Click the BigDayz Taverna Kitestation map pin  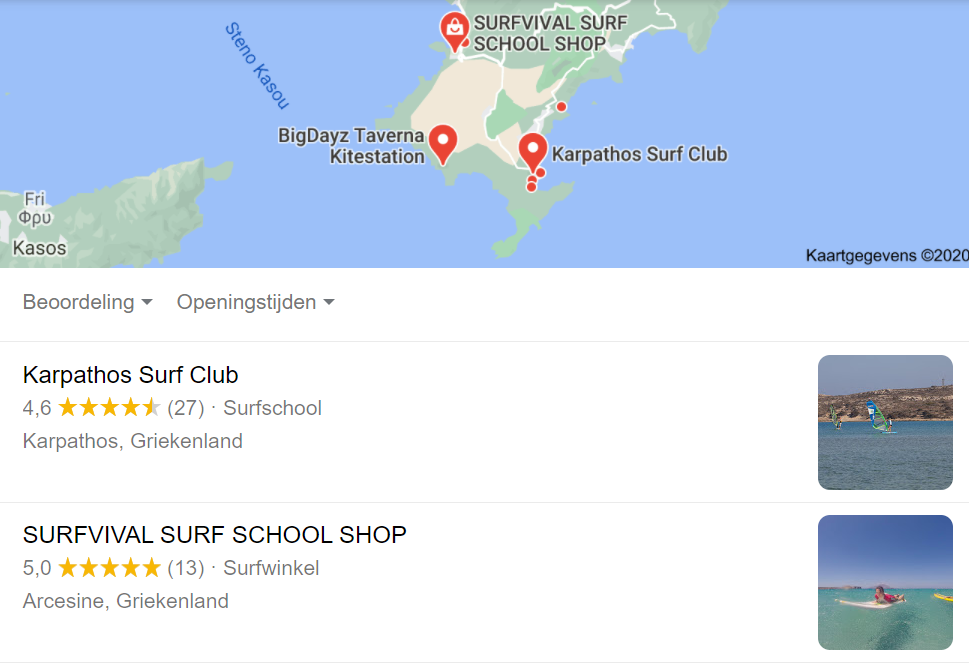coord(442,143)
